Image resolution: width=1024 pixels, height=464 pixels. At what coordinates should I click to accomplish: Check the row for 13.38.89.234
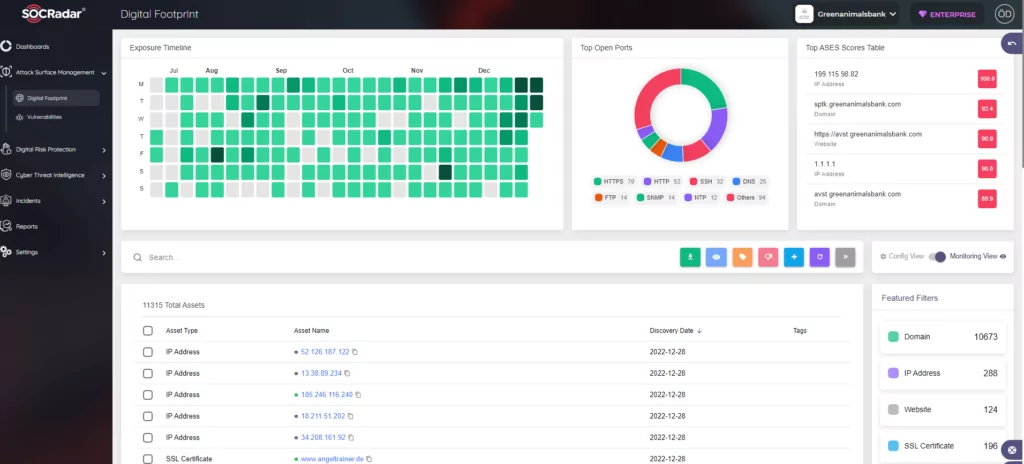pos(148,373)
